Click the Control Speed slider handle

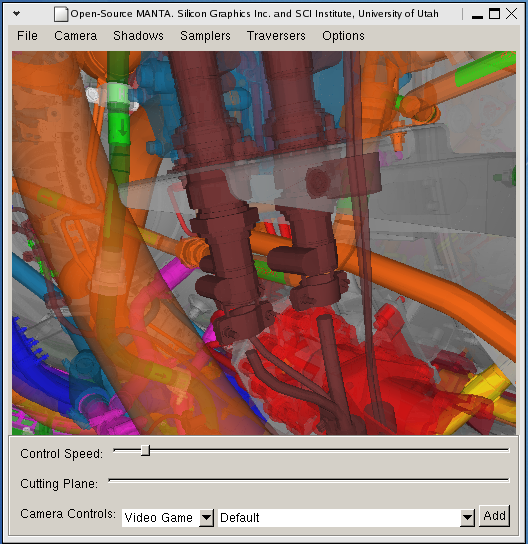(146, 451)
